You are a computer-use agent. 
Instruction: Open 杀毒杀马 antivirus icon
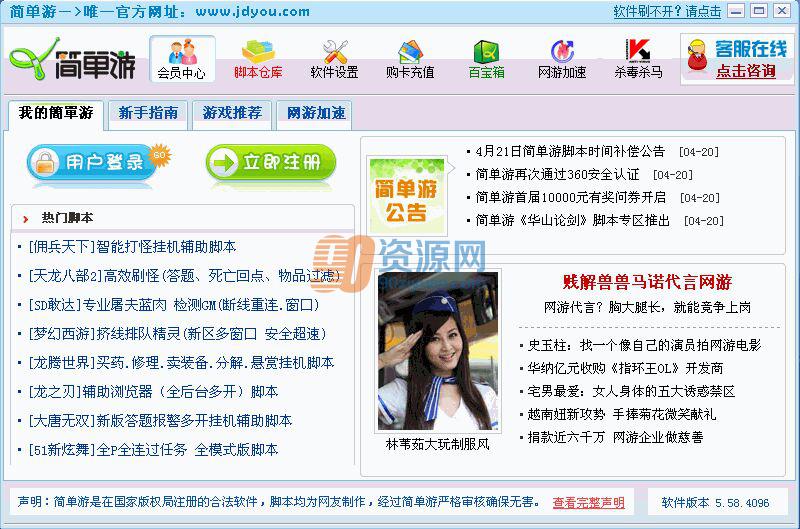coord(638,59)
